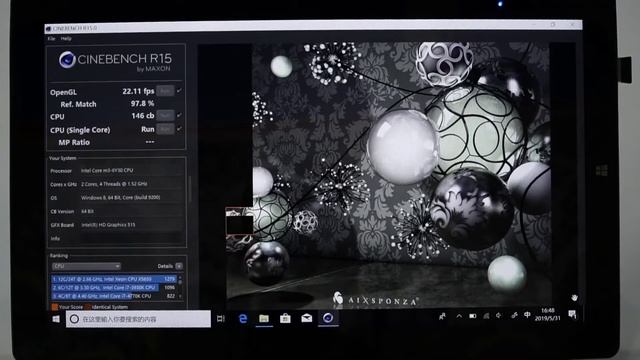640x360 pixels.
Task: Open the Help menu
Action: (x=66, y=39)
